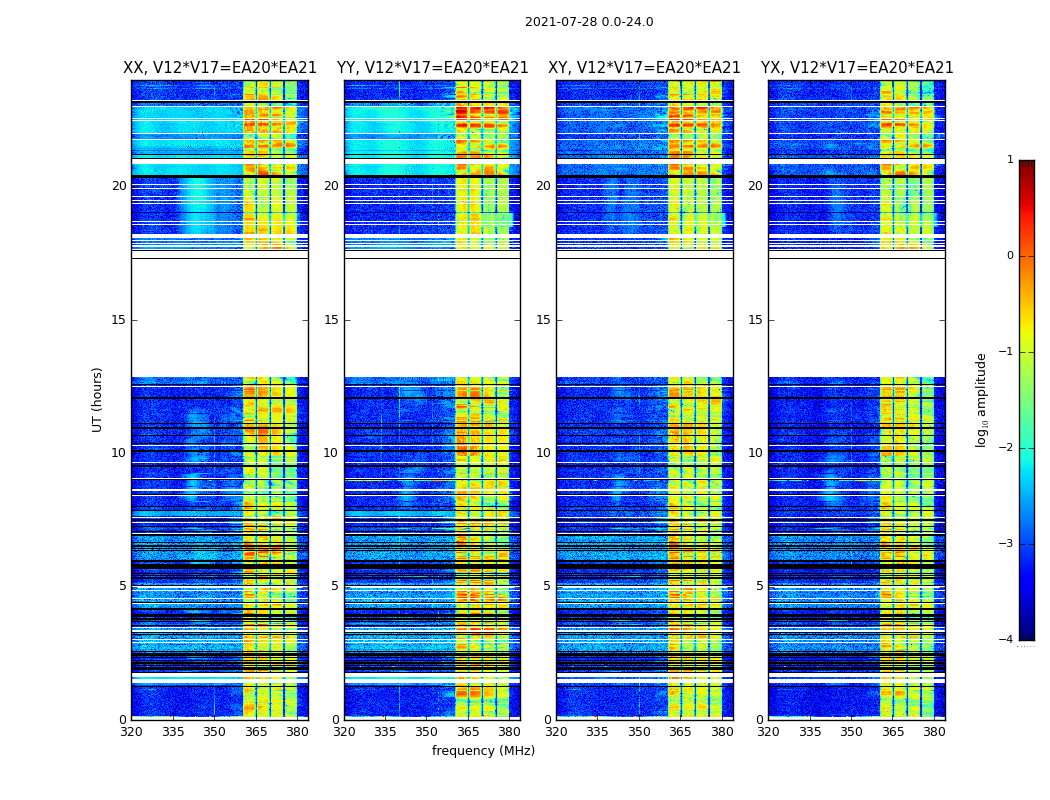
Task: Select the XX polarization panel title
Action: tap(220, 68)
